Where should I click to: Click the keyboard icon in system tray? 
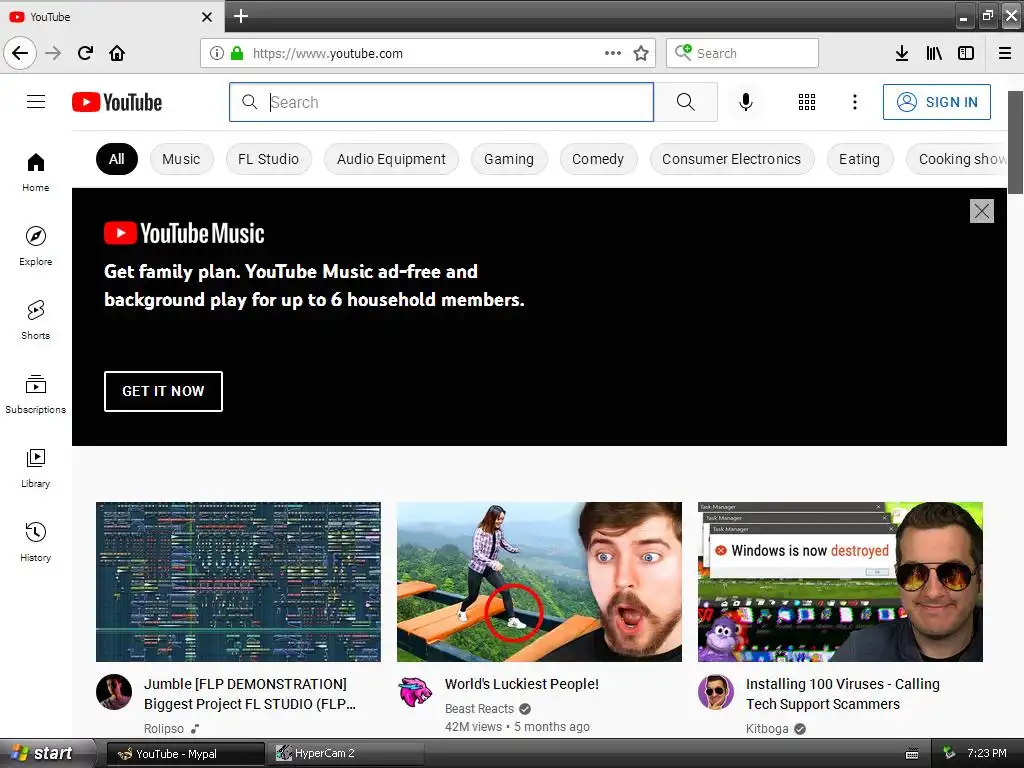tap(912, 754)
